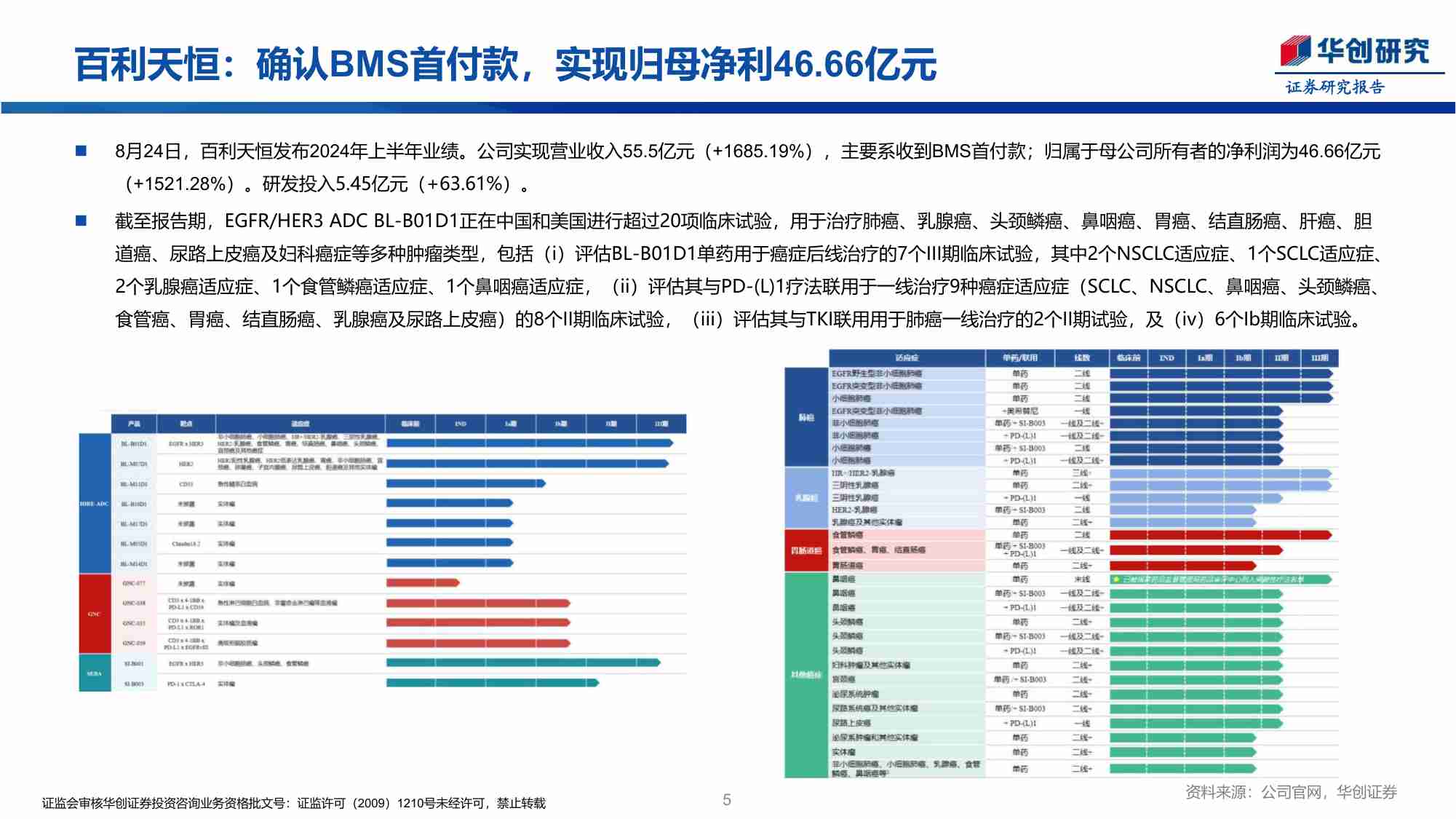
Task: Click the +奥希替尼 combination cell
Action: (1020, 411)
